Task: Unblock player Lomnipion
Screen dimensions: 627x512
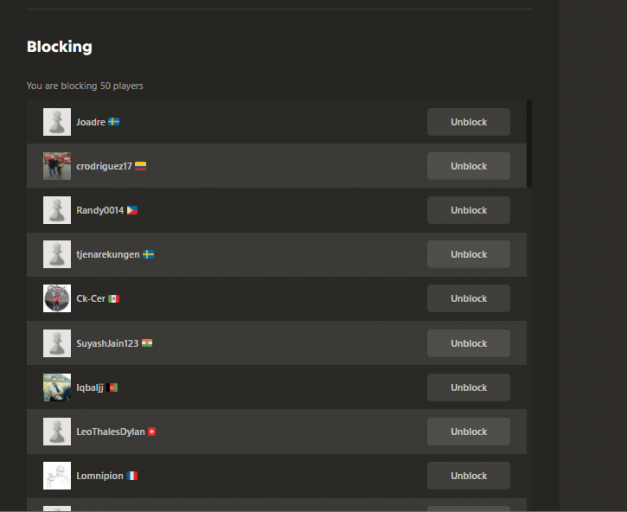Action: pyautogui.click(x=468, y=476)
